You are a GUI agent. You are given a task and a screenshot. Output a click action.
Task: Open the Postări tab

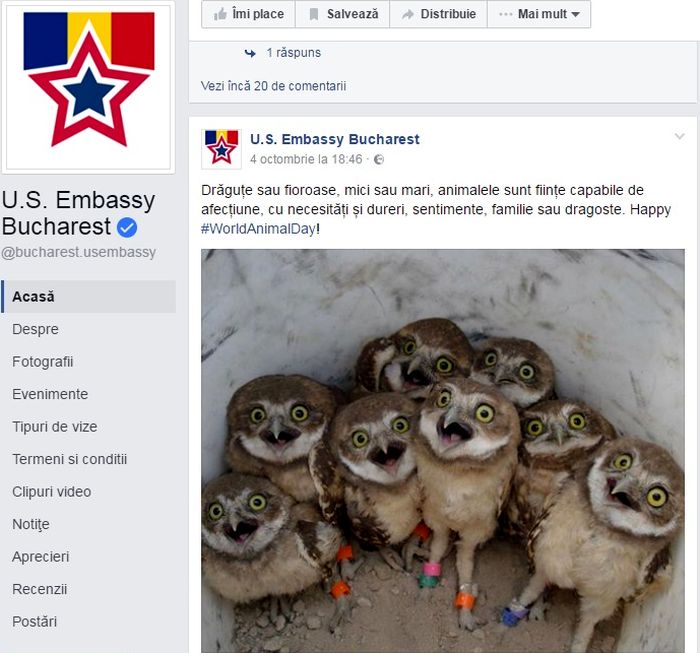pyautogui.click(x=34, y=622)
